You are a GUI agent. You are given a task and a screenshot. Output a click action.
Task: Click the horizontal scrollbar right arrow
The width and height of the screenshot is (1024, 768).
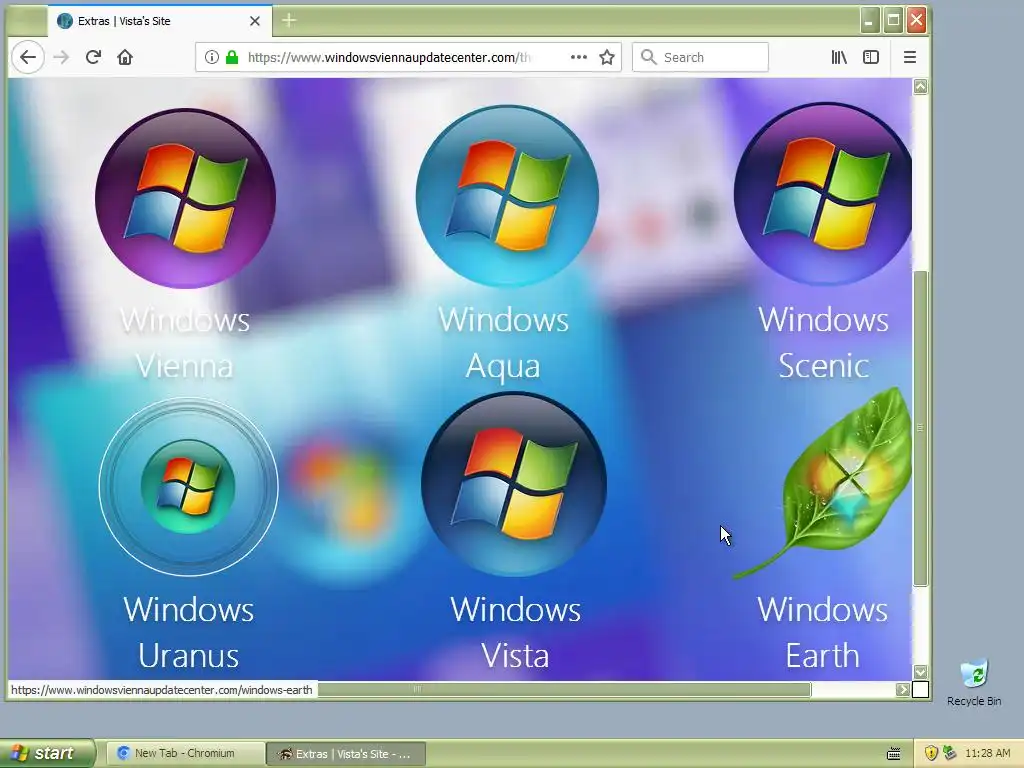point(903,690)
